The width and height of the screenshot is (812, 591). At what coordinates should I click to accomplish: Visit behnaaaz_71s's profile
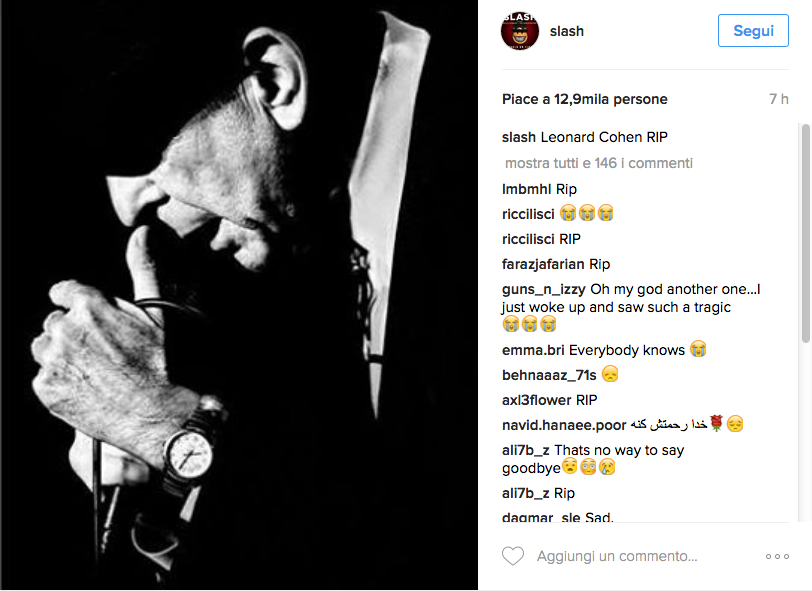(540, 374)
